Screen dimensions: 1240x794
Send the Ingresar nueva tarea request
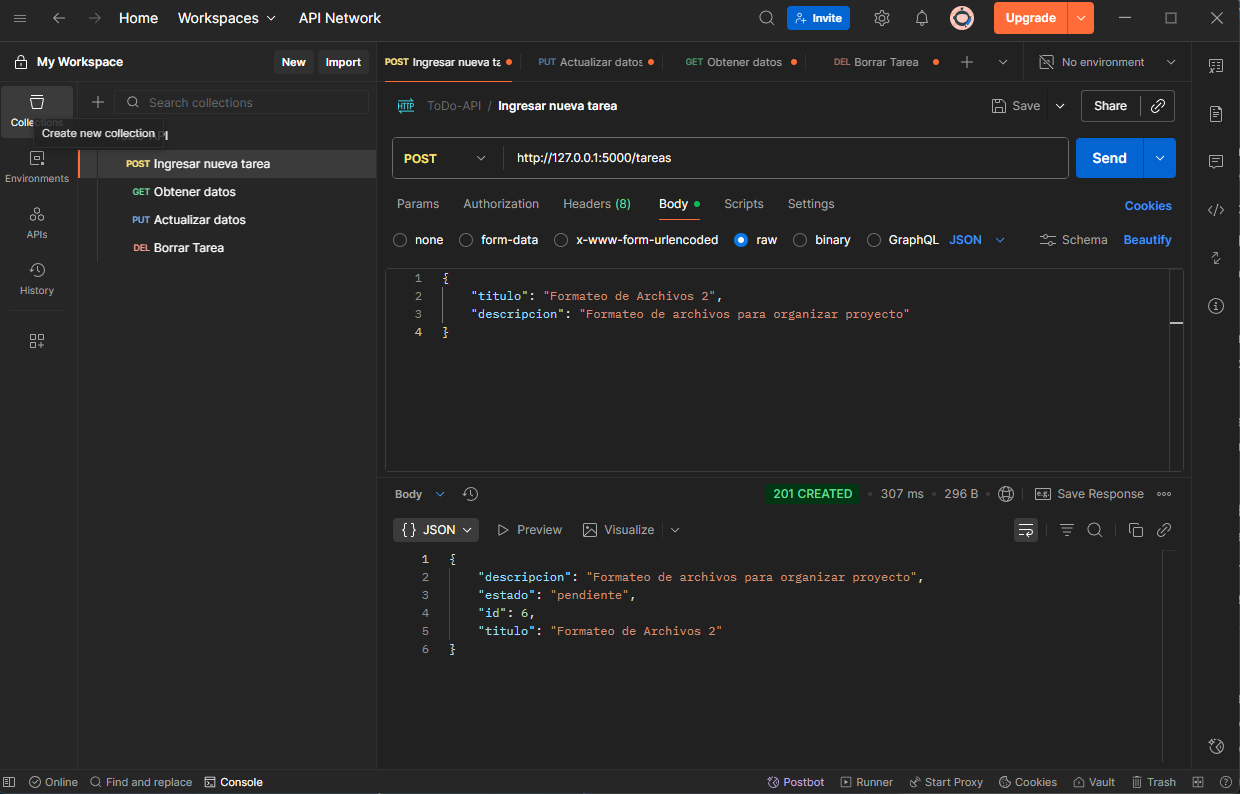point(1108,158)
